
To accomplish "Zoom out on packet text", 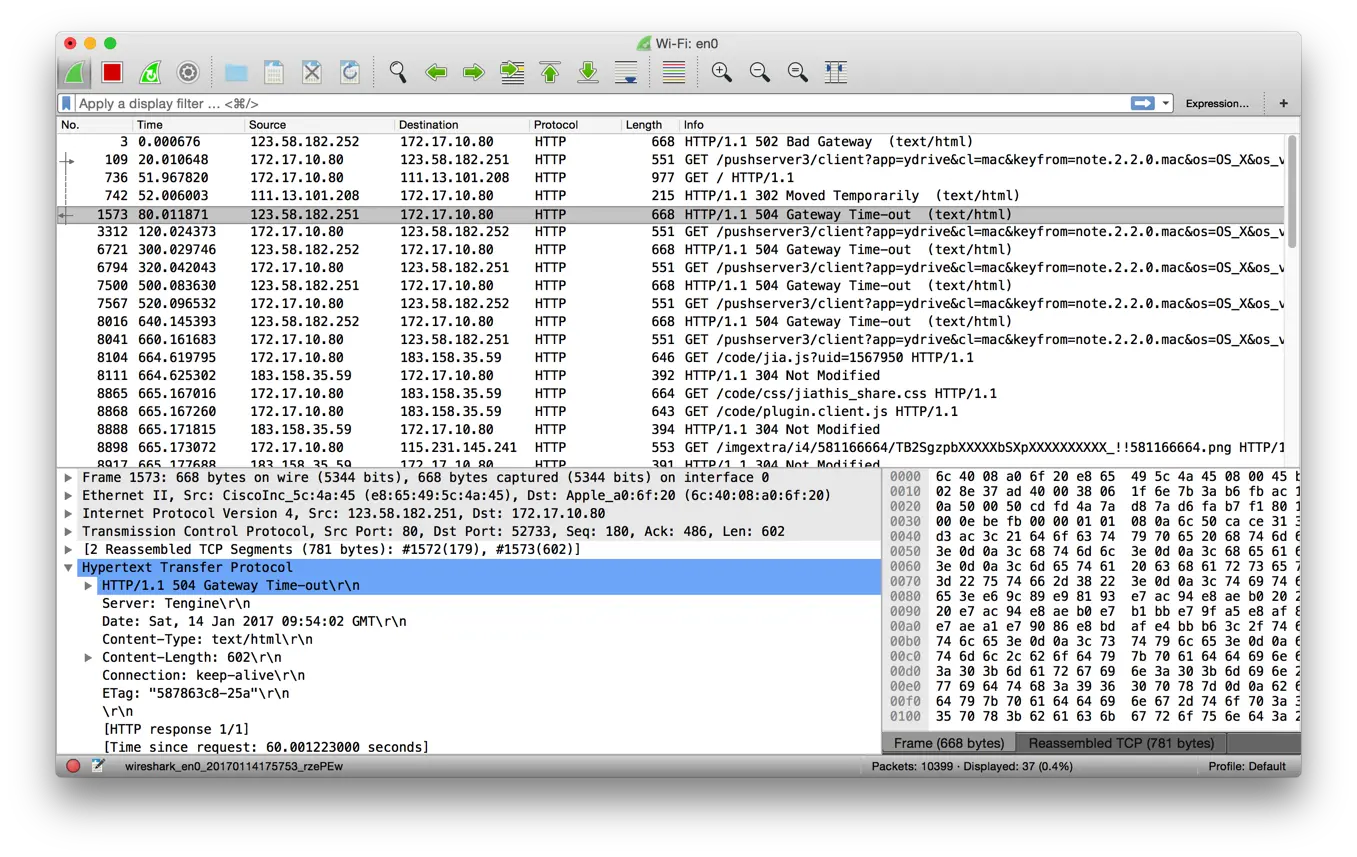I will [x=760, y=72].
